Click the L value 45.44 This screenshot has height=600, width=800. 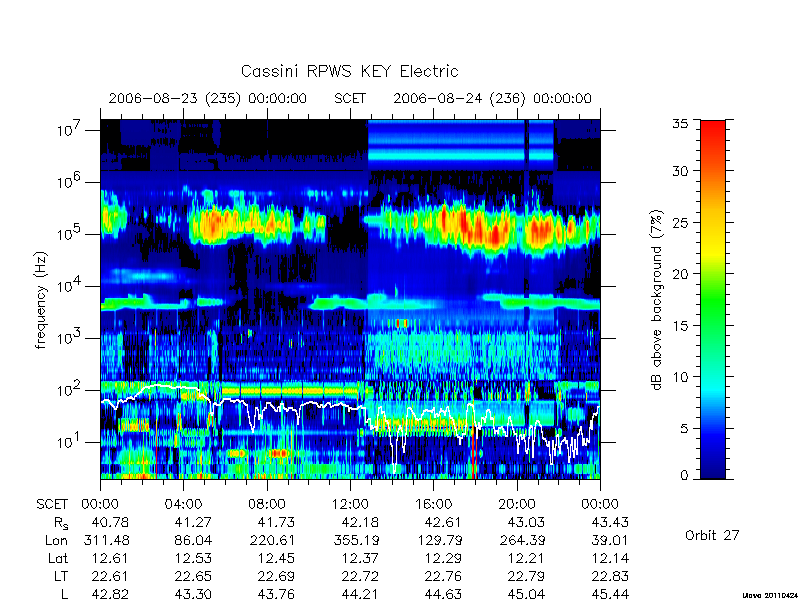[x=610, y=594]
